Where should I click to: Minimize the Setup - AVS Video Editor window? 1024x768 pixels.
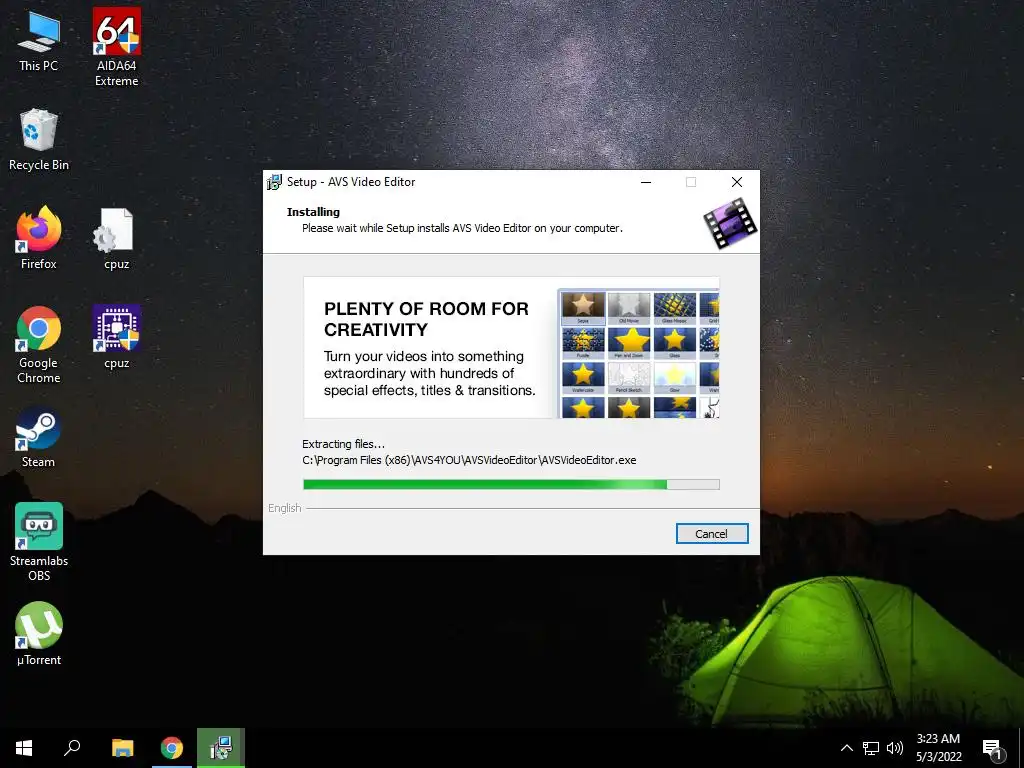pyautogui.click(x=646, y=182)
